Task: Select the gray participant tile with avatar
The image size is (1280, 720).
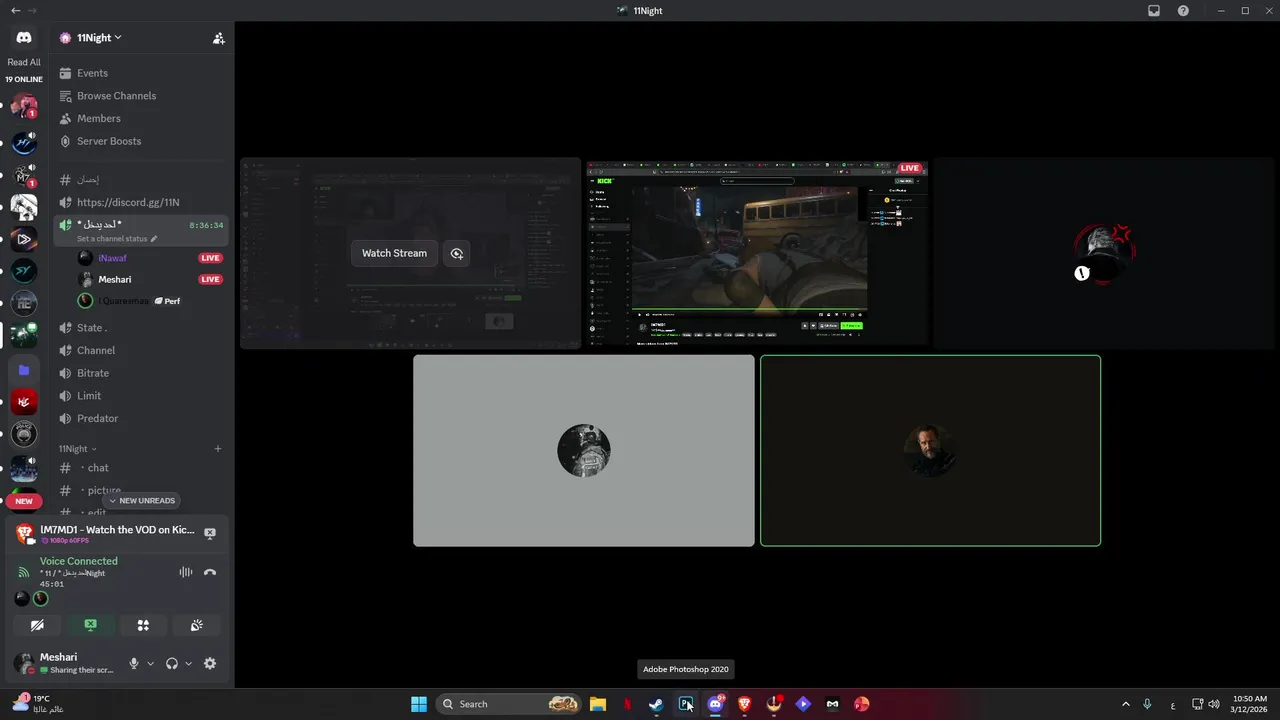Action: coord(584,451)
